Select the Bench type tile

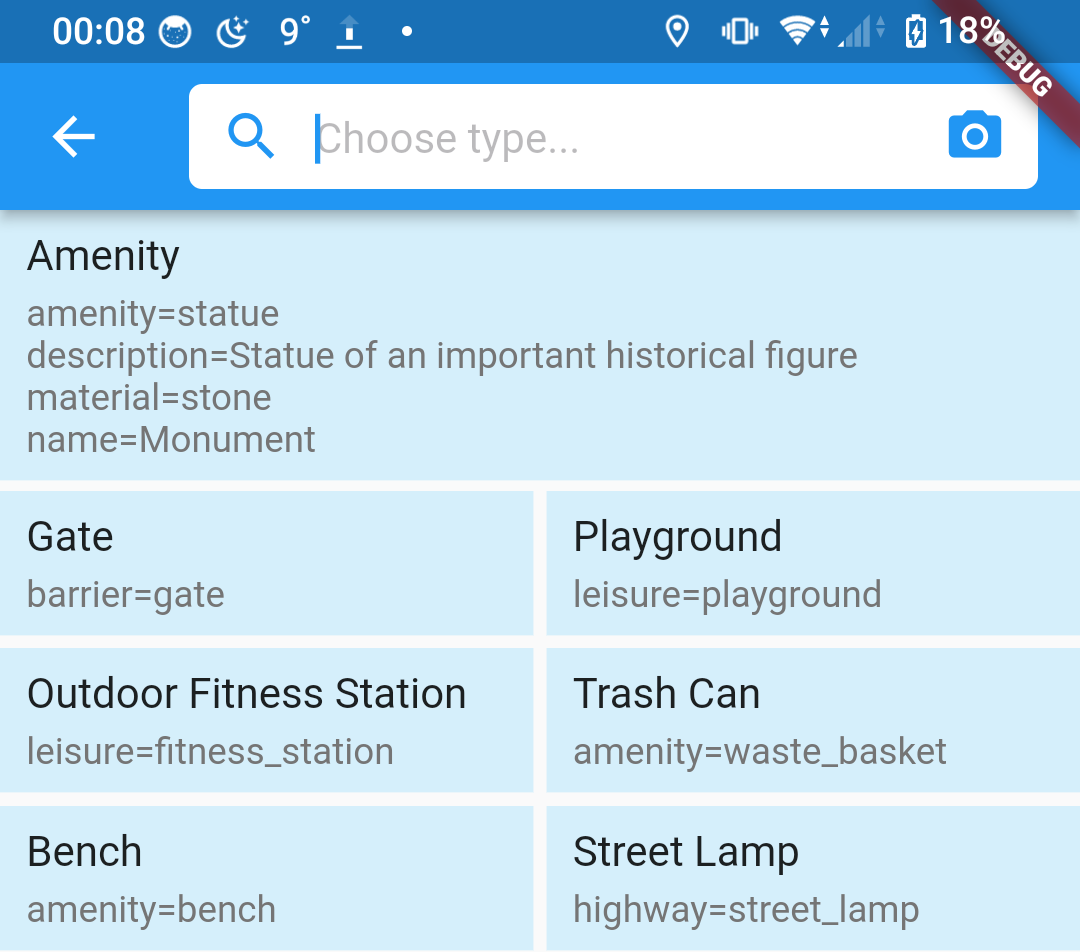coord(266,878)
